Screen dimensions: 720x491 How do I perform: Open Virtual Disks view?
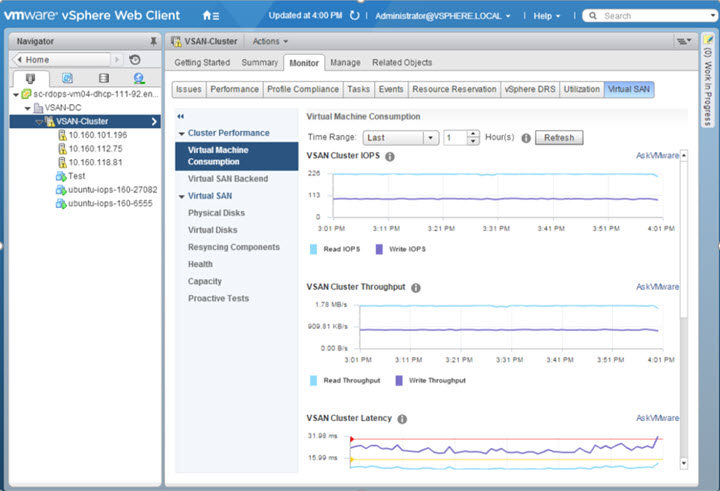click(x=213, y=230)
